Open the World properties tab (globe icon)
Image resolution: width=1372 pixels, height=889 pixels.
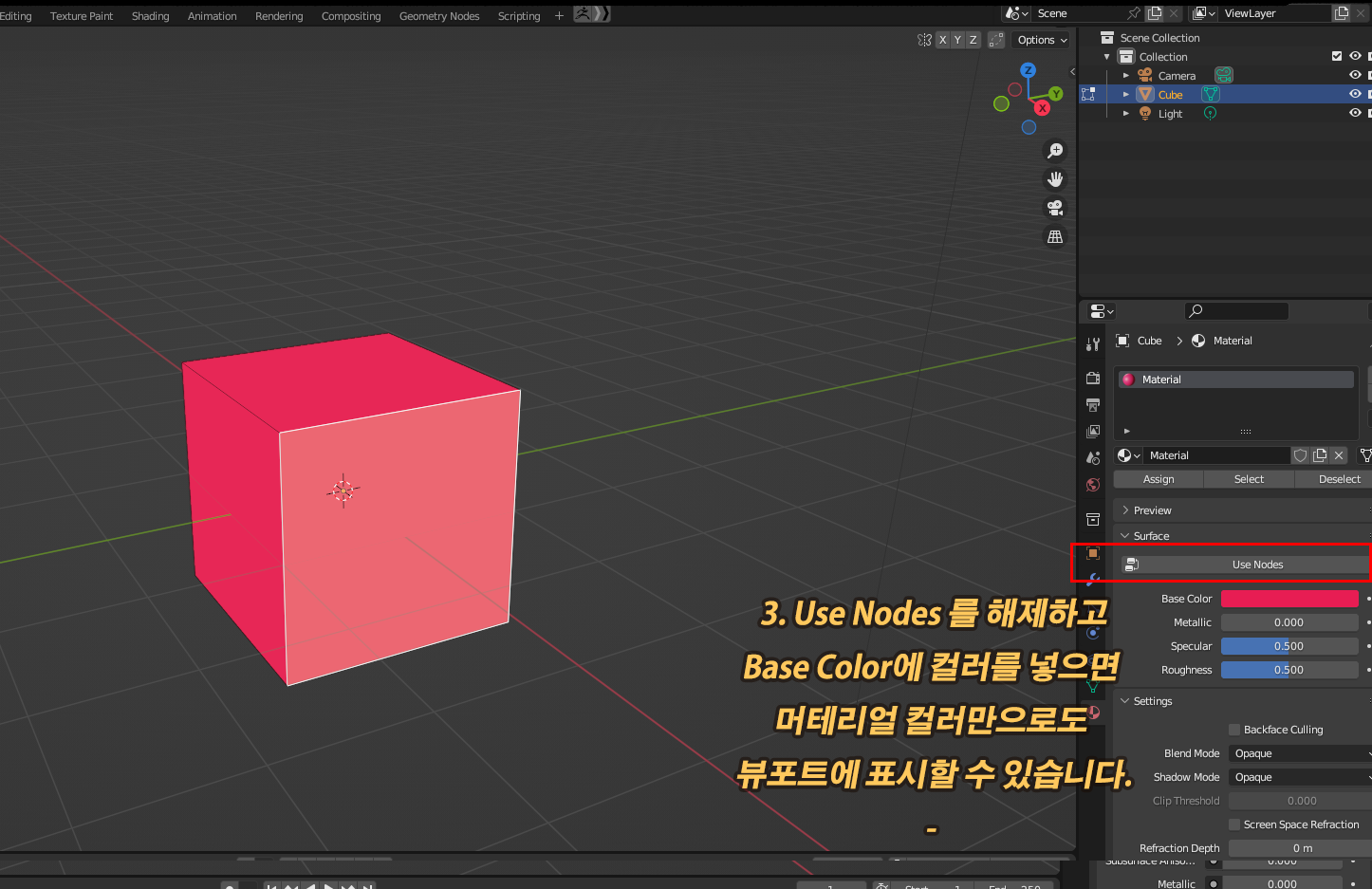tap(1093, 485)
